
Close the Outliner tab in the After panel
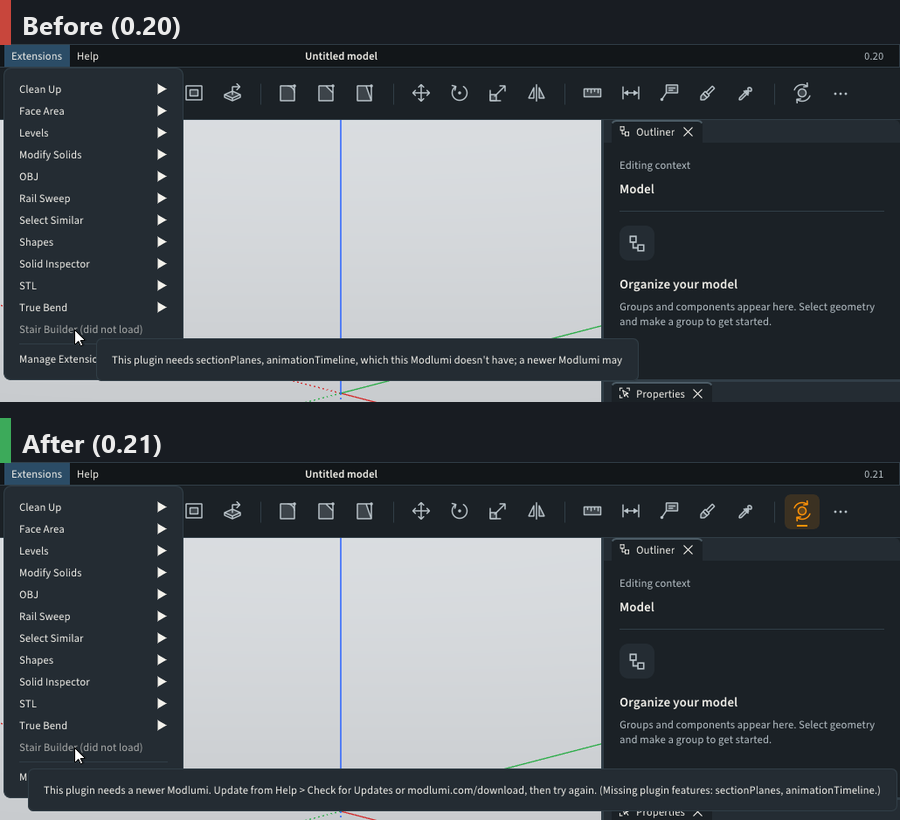pyautogui.click(x=688, y=550)
